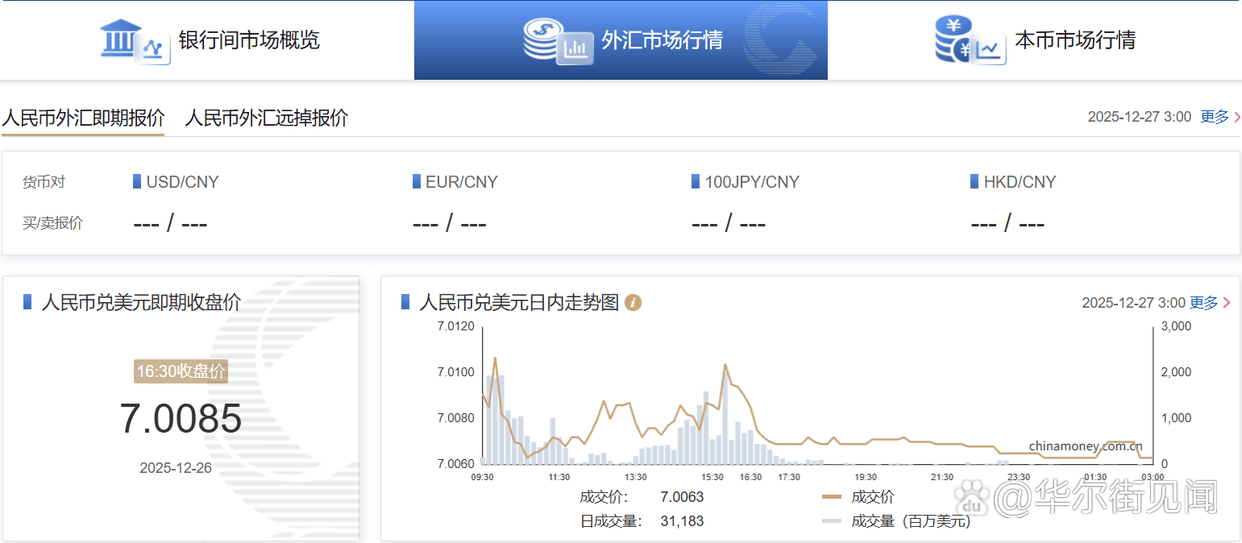Click the blue marker next to EUR/CNY
This screenshot has height=543, width=1242.
[416, 182]
